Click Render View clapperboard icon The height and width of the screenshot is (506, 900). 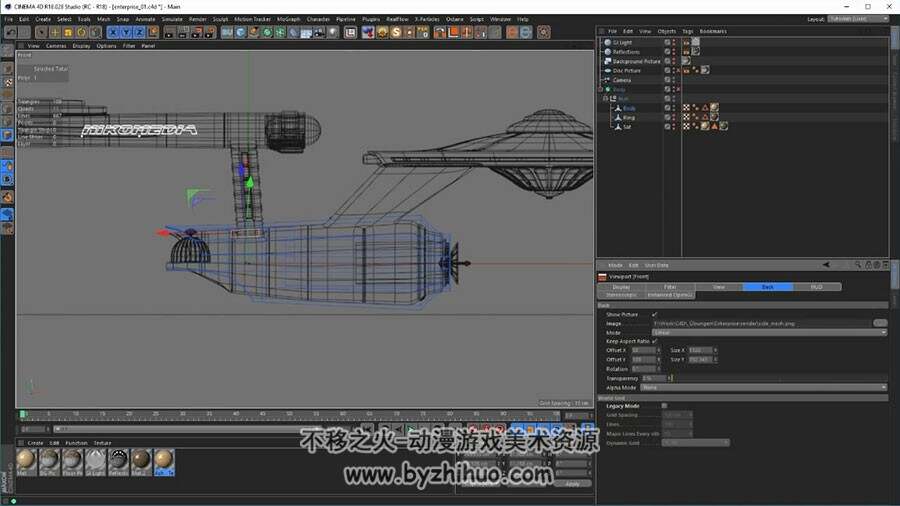tap(169, 32)
